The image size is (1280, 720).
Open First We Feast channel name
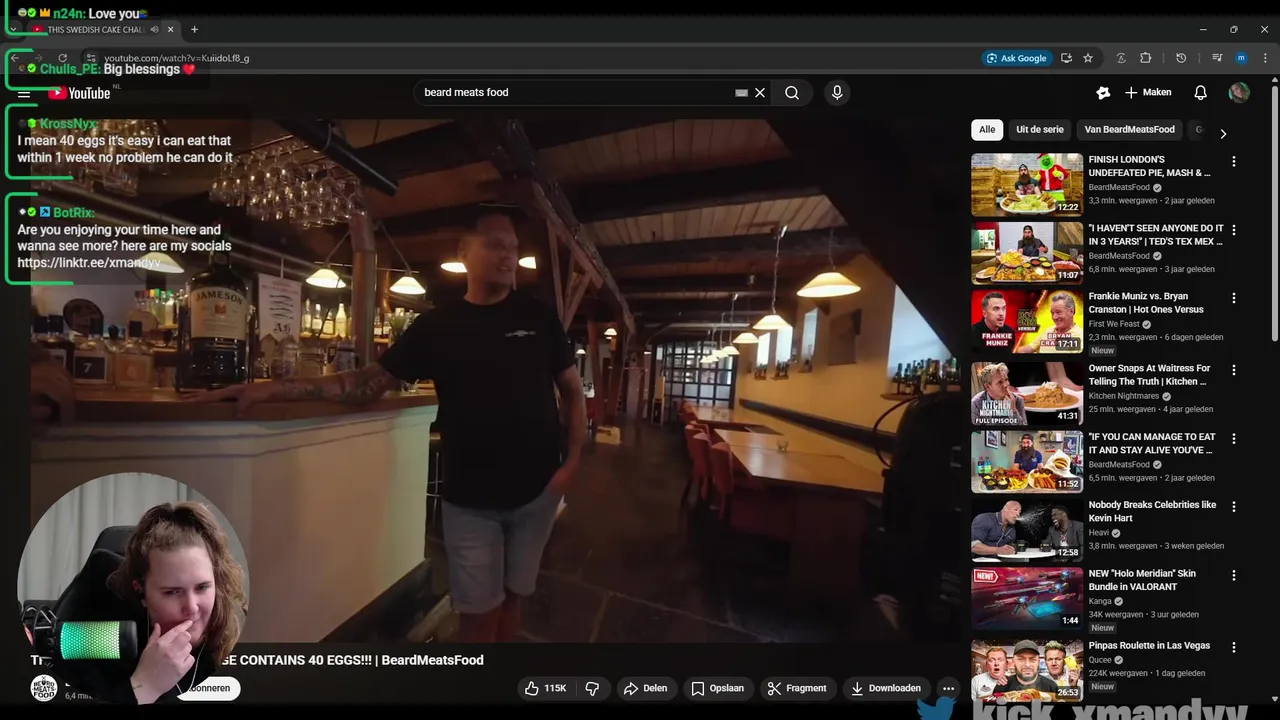(x=1115, y=324)
